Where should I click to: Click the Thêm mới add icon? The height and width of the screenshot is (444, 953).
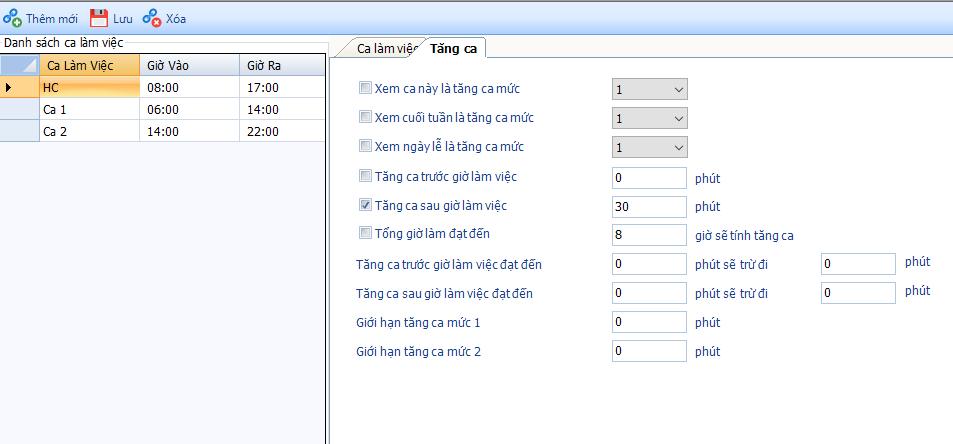[13, 18]
